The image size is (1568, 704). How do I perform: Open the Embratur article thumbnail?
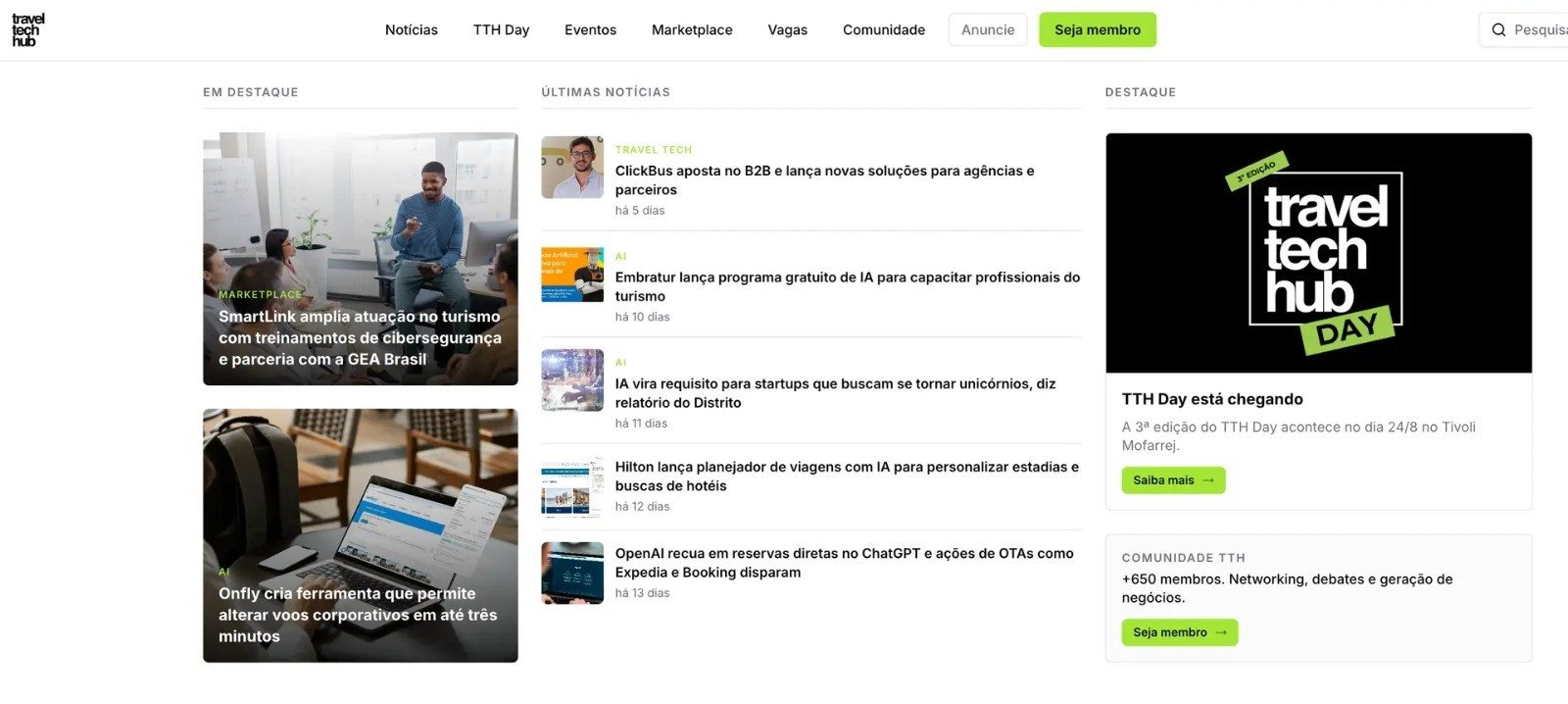[x=572, y=275]
